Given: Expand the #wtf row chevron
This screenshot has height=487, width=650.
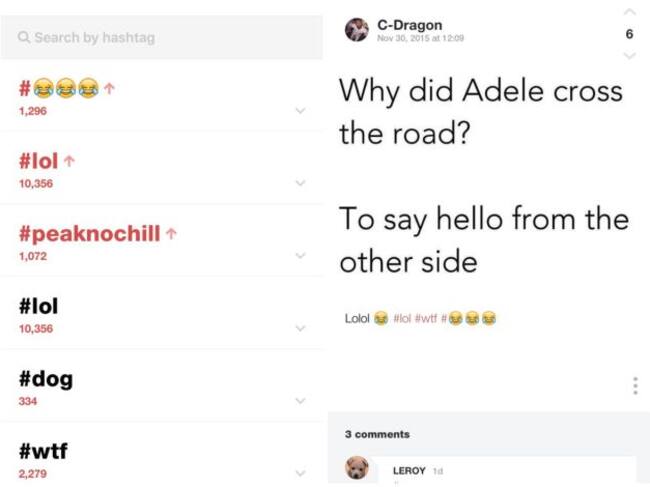Looking at the screenshot, I should (300, 473).
